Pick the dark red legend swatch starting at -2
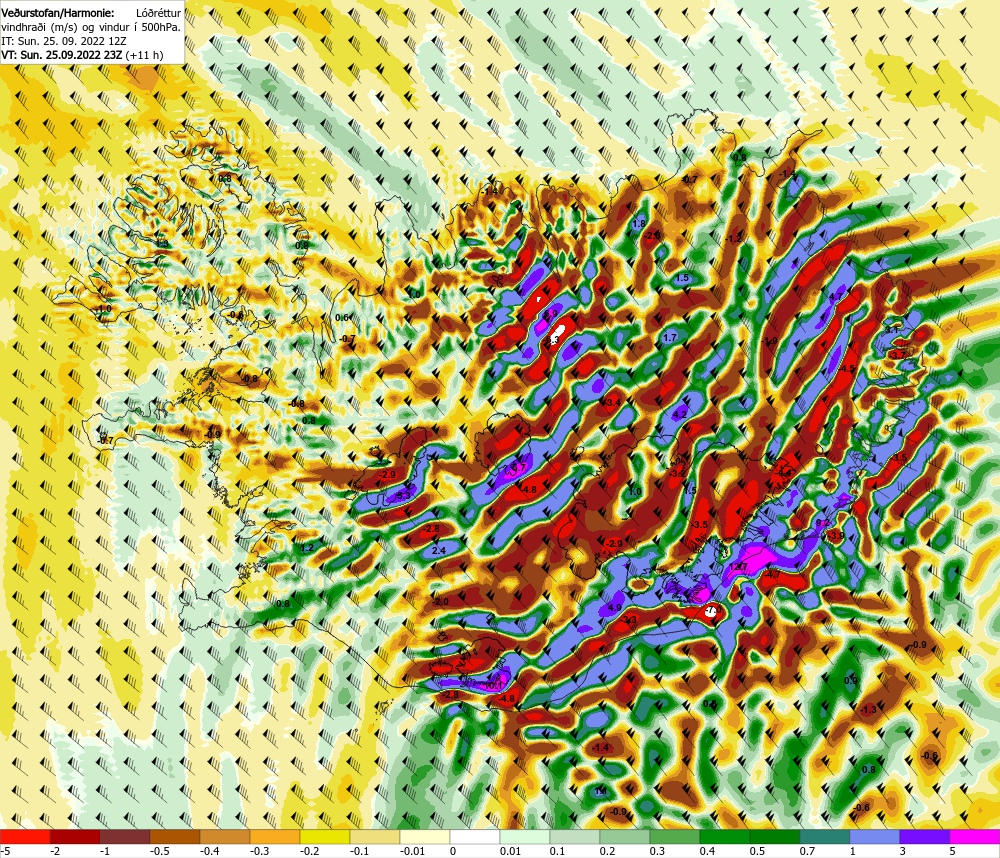 tap(75, 836)
